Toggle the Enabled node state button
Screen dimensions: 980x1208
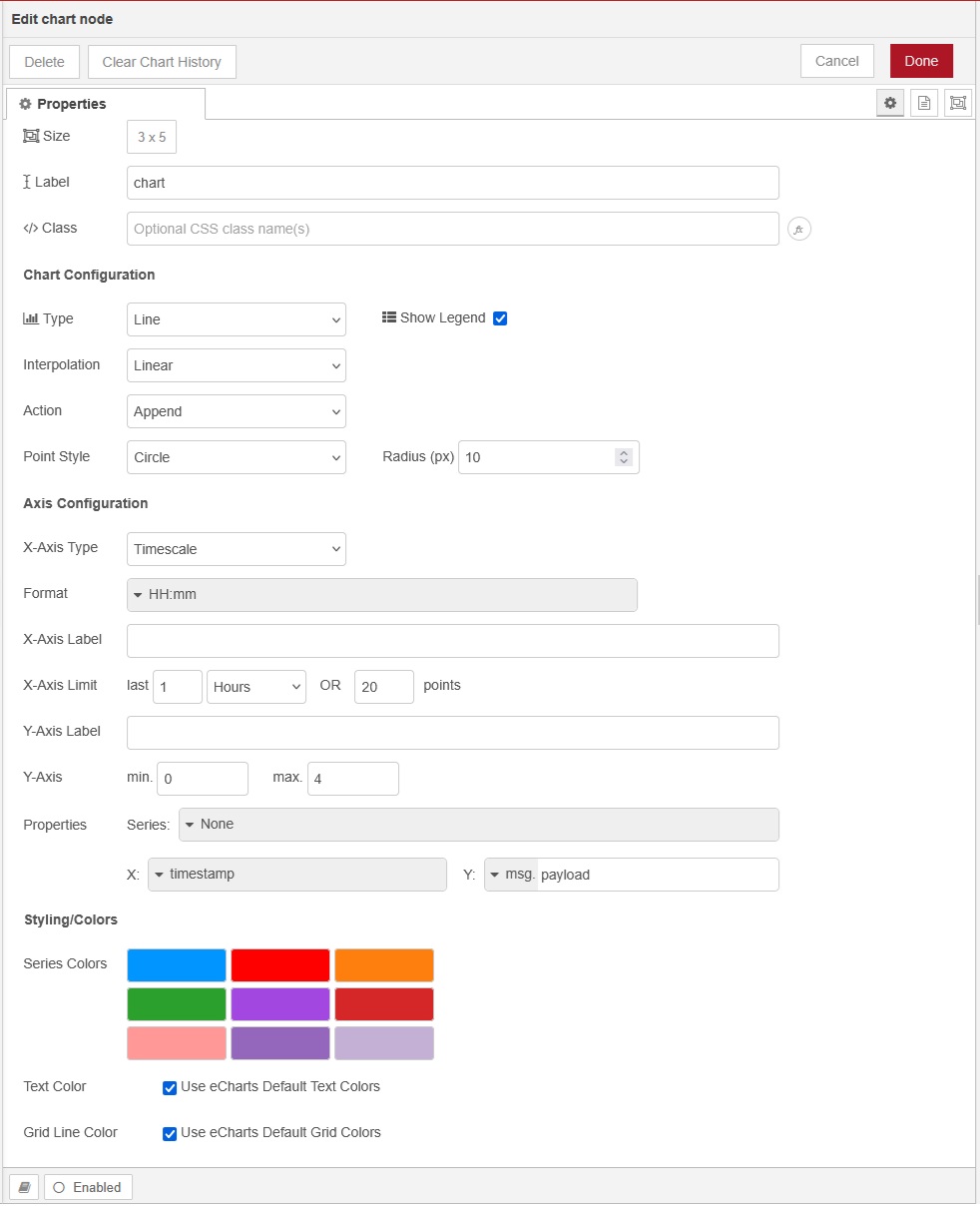[88, 1187]
